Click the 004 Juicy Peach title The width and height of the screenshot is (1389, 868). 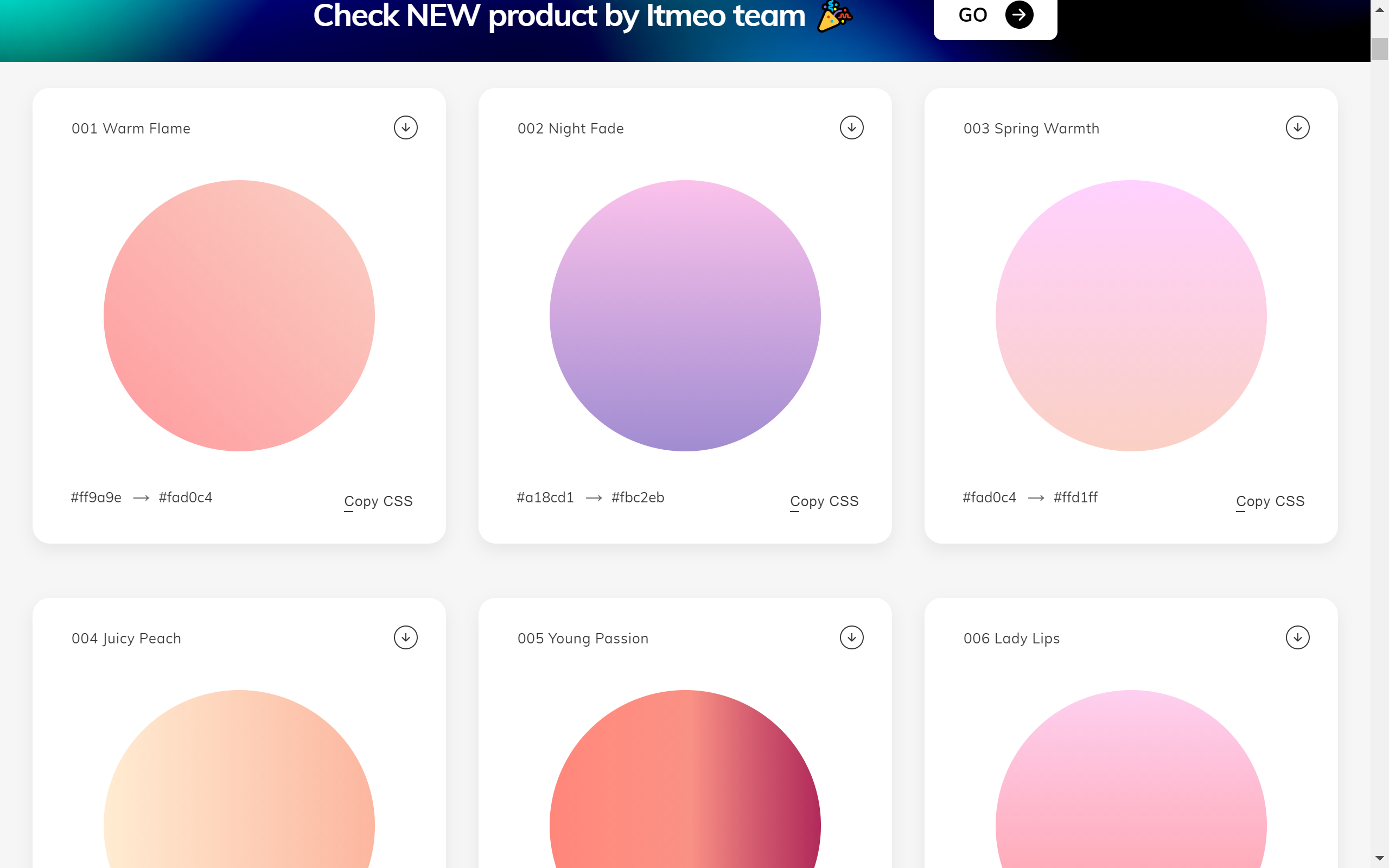click(126, 639)
